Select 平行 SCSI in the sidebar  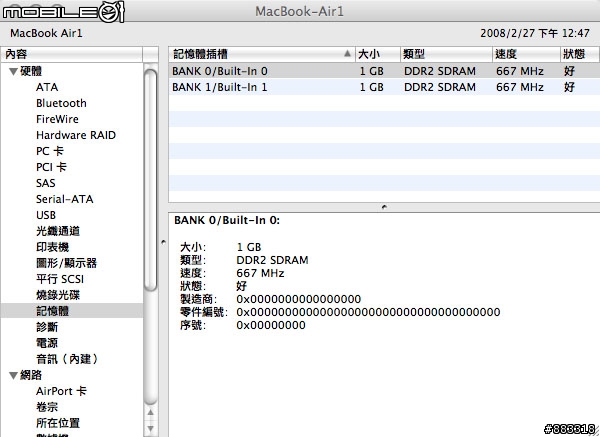click(x=60, y=279)
